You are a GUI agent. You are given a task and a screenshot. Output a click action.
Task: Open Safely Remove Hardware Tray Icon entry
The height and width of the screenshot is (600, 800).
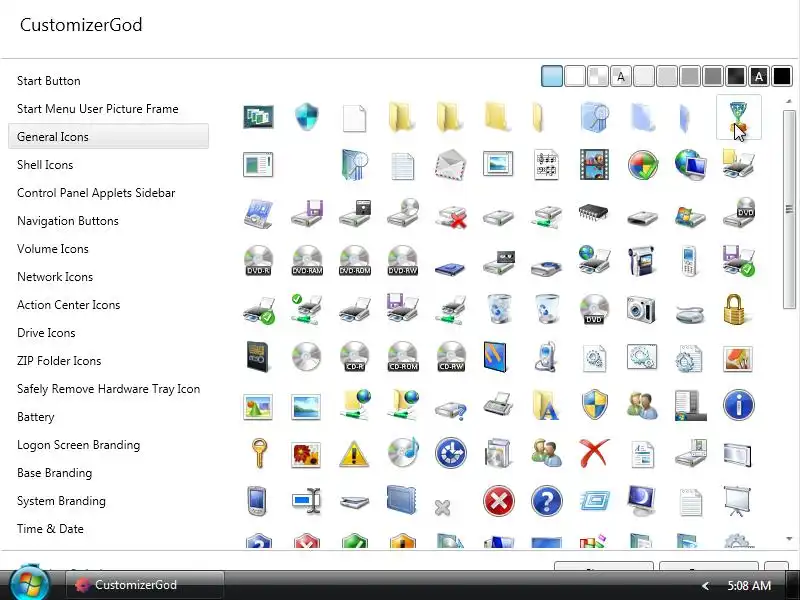(108, 389)
